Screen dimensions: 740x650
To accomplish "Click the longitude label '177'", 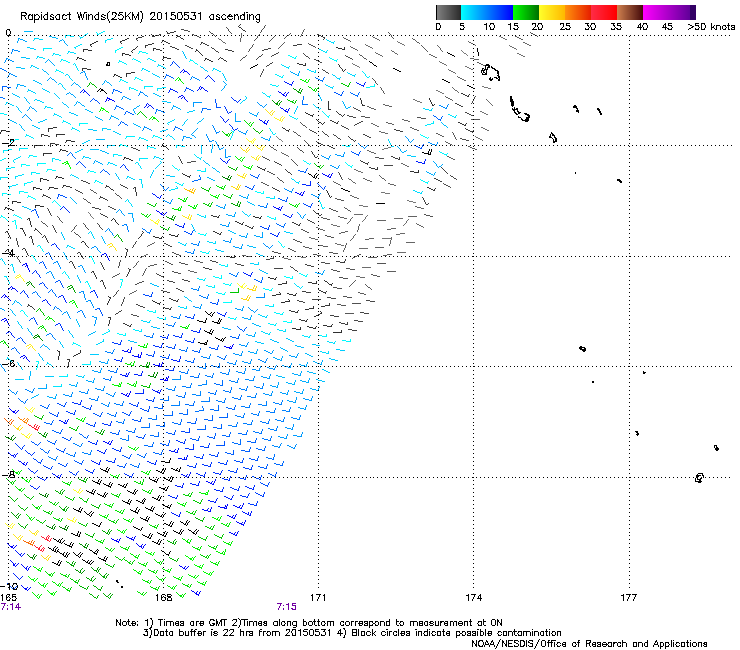I will [629, 598].
